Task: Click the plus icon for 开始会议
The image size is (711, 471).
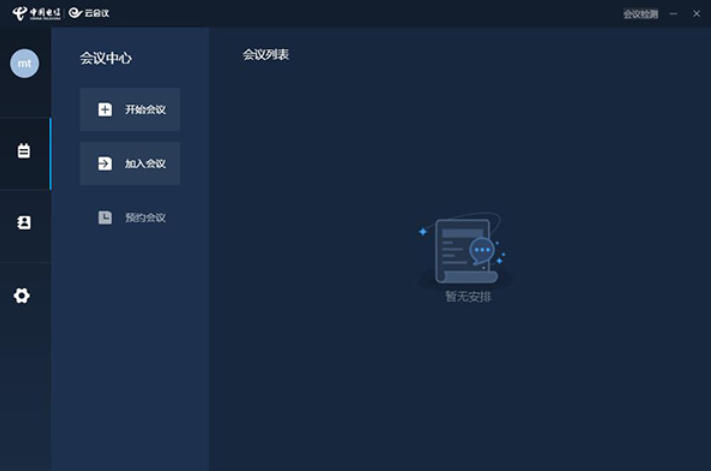Action: pyautogui.click(x=105, y=110)
